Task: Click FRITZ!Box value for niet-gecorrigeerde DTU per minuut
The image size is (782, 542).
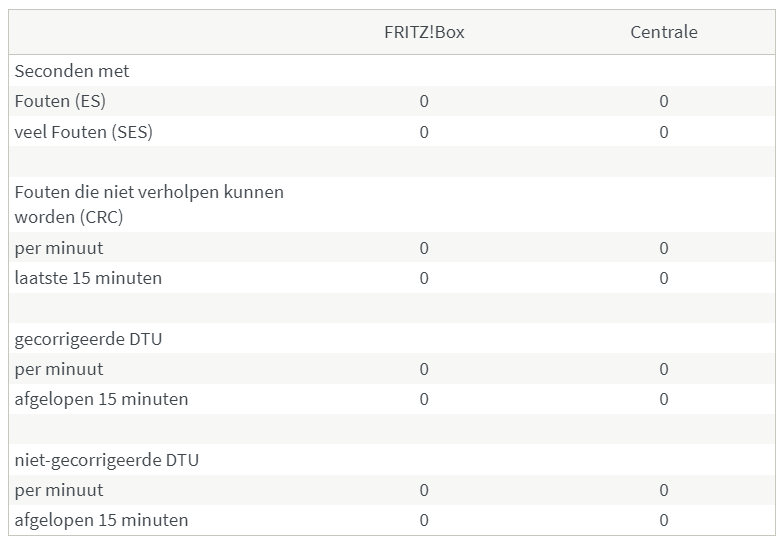Action: tap(424, 490)
